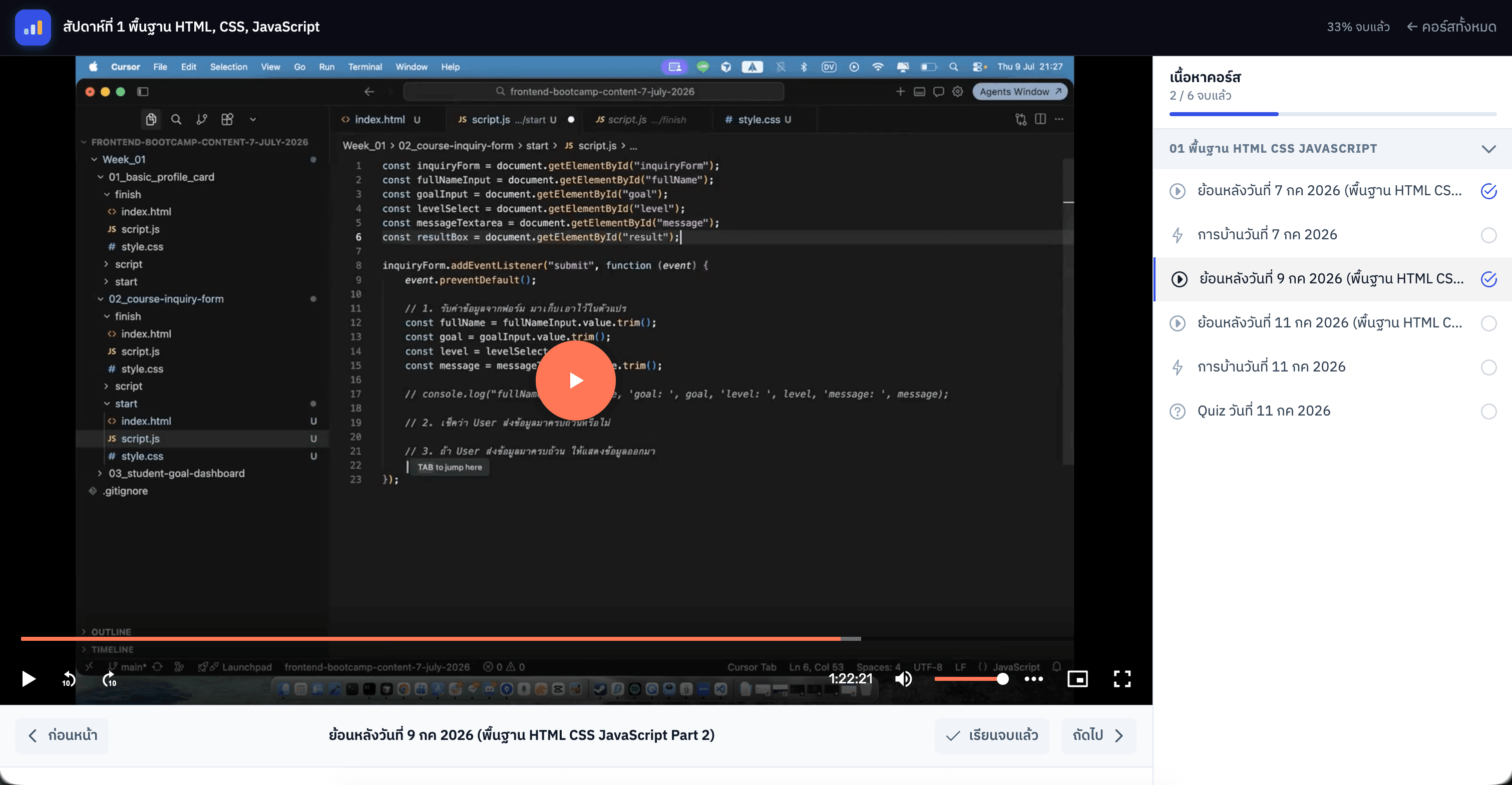1512x785 pixels.
Task: Click the large orange play button
Action: (x=575, y=380)
